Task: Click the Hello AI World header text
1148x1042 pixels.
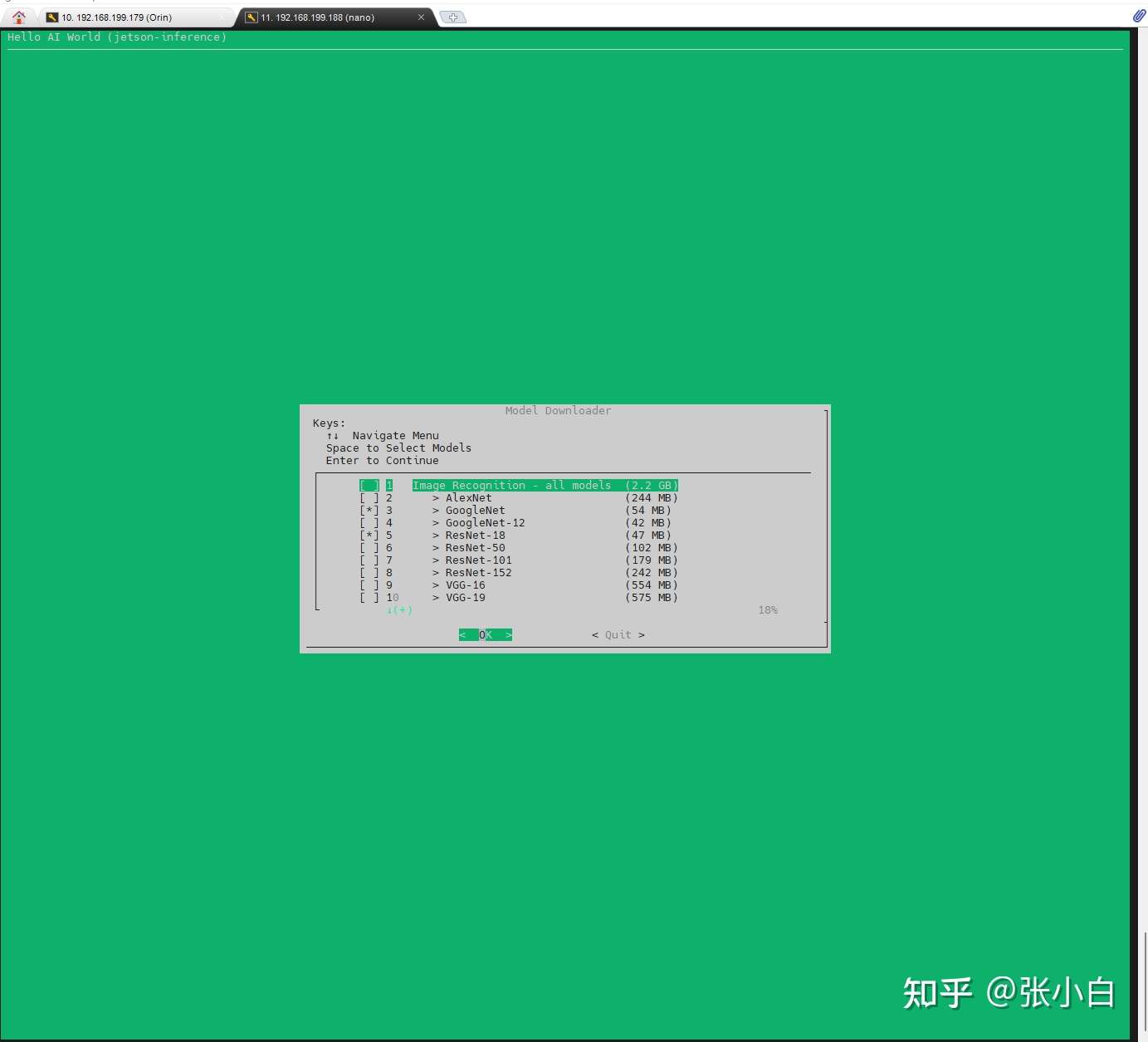Action: coord(117,37)
